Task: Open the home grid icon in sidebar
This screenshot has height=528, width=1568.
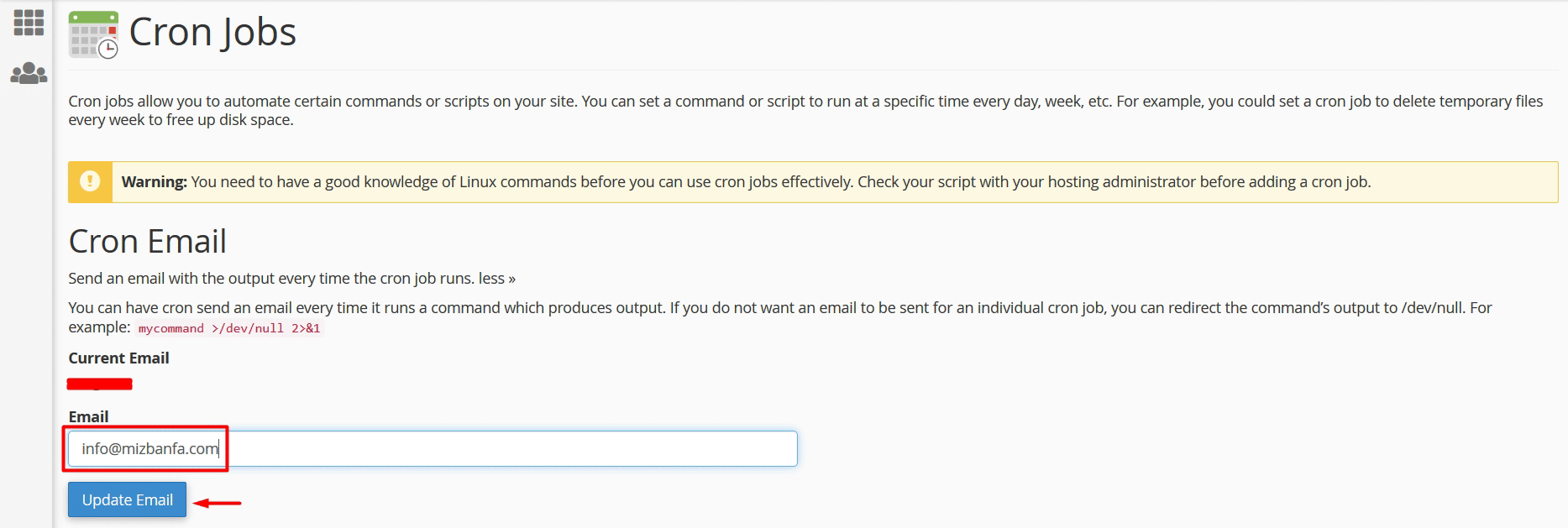Action: (x=29, y=23)
